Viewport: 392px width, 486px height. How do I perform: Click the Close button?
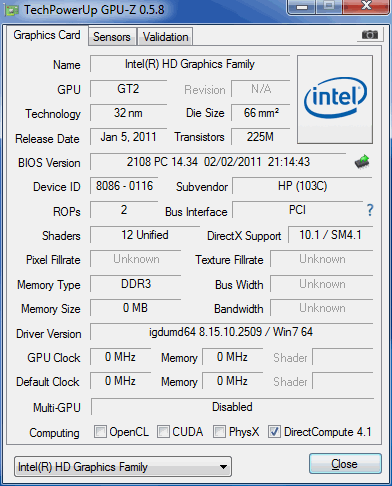345,464
